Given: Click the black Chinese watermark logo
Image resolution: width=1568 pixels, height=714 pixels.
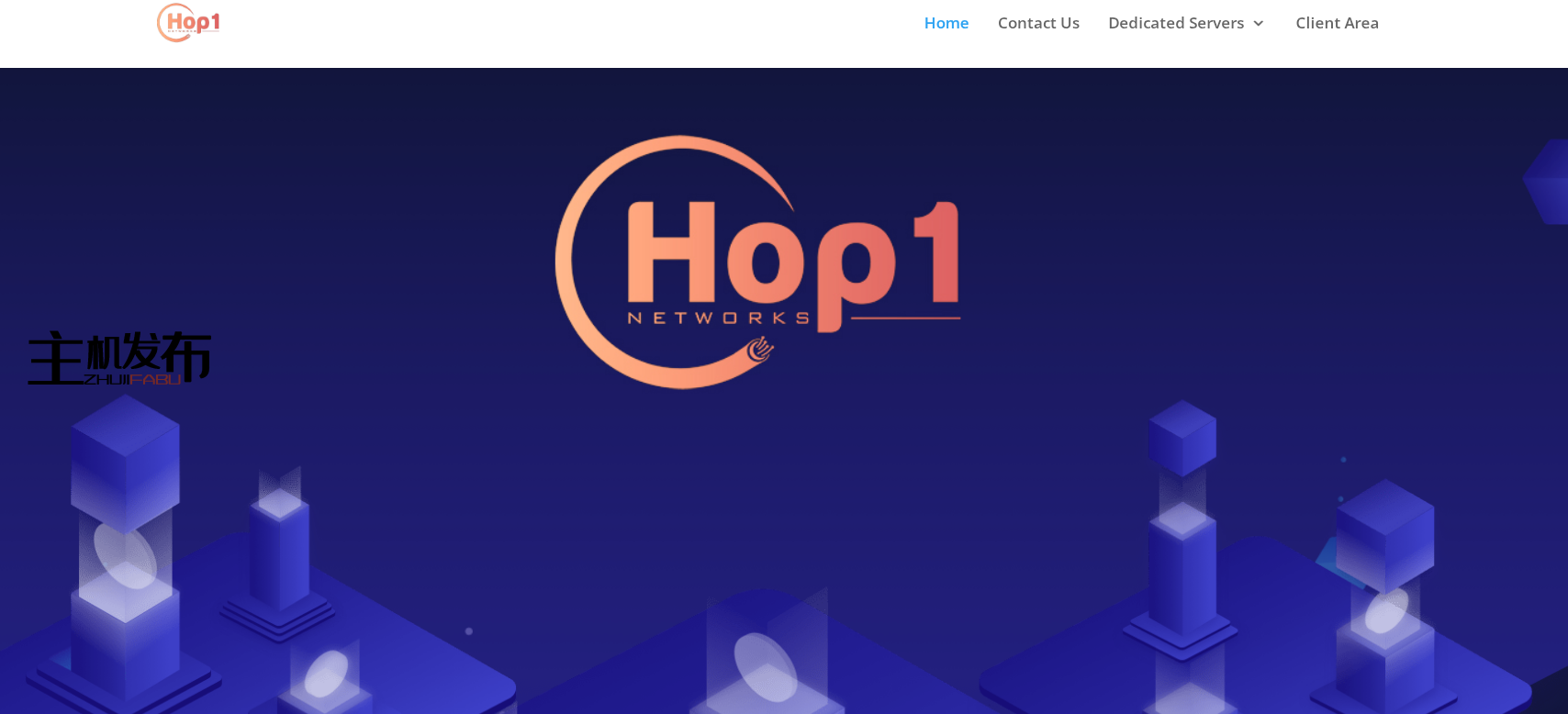Looking at the screenshot, I should pos(119,356).
